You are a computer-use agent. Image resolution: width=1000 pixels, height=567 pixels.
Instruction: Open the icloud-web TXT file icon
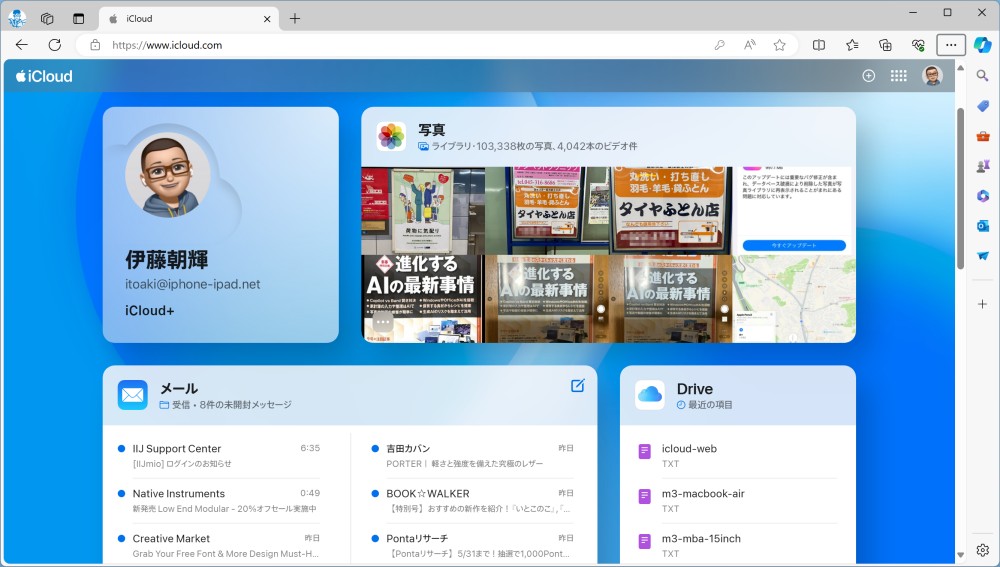[645, 452]
